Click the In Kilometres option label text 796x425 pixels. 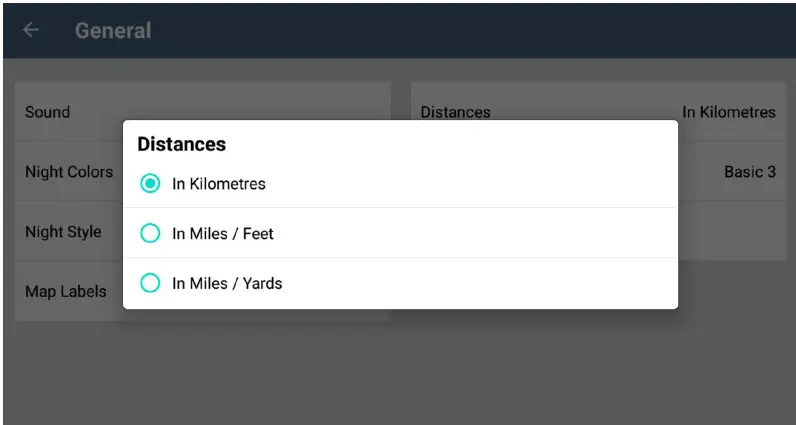pos(218,184)
